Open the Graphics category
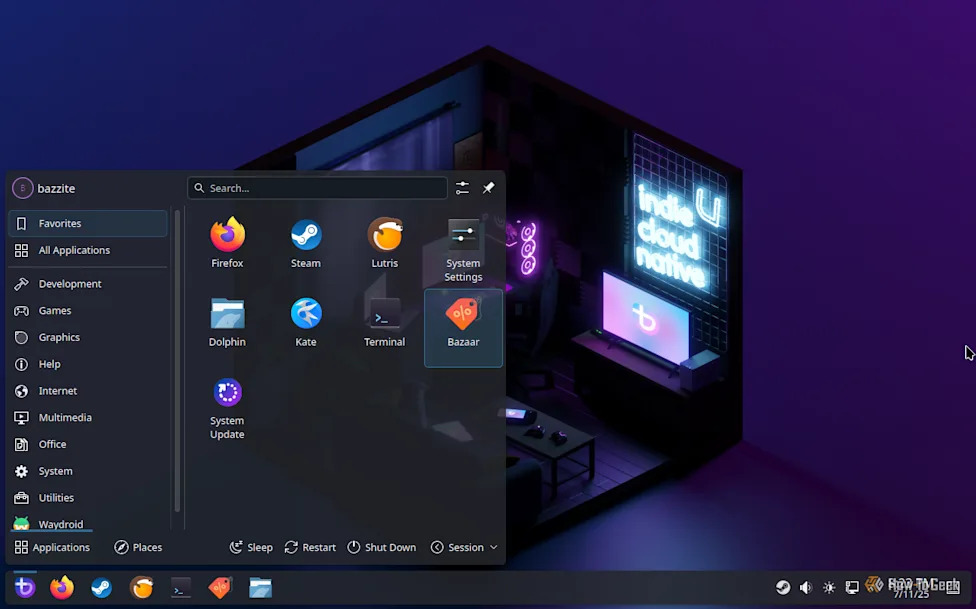976x609 pixels. [88, 337]
